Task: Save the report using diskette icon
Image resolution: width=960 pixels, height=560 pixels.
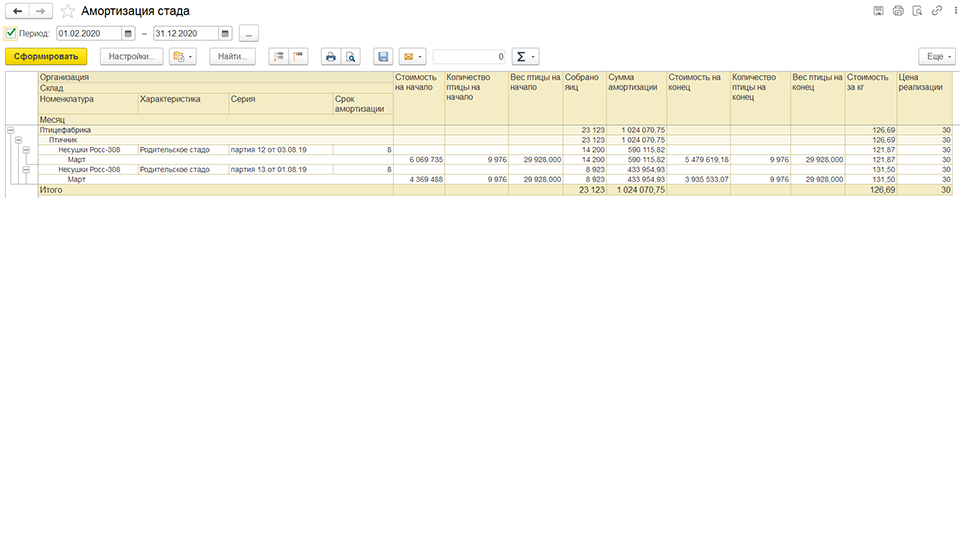Action: pos(383,56)
